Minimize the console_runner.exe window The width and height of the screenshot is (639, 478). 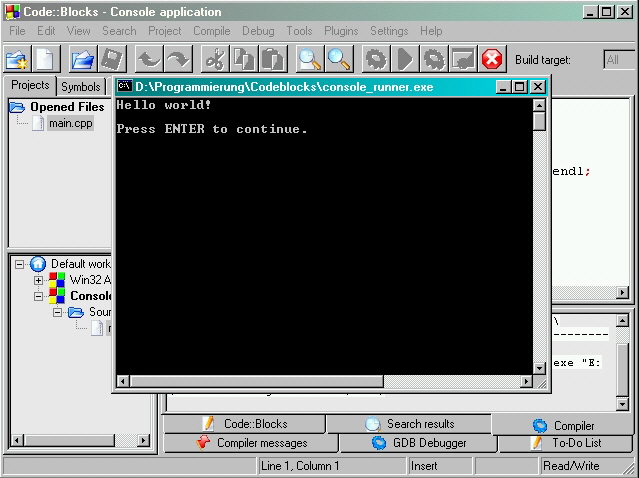504,87
